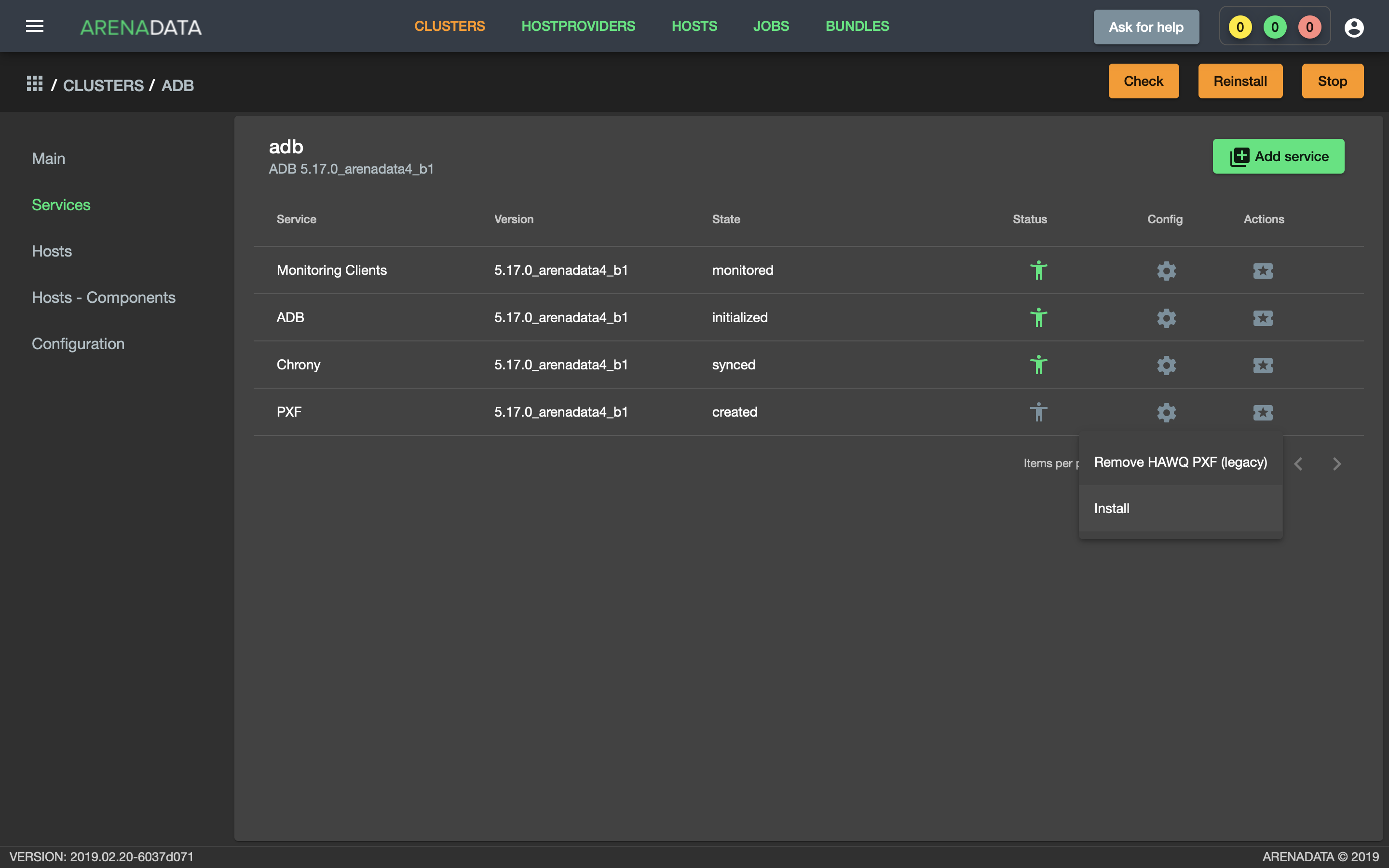Select Services in the left sidebar
This screenshot has height=868, width=1389.
point(61,205)
